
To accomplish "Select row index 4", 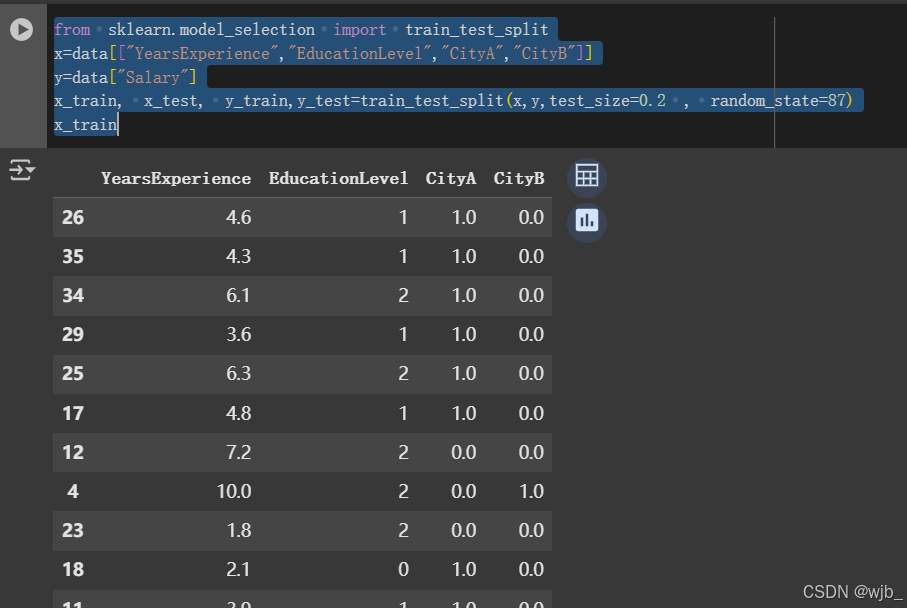I will pos(73,491).
